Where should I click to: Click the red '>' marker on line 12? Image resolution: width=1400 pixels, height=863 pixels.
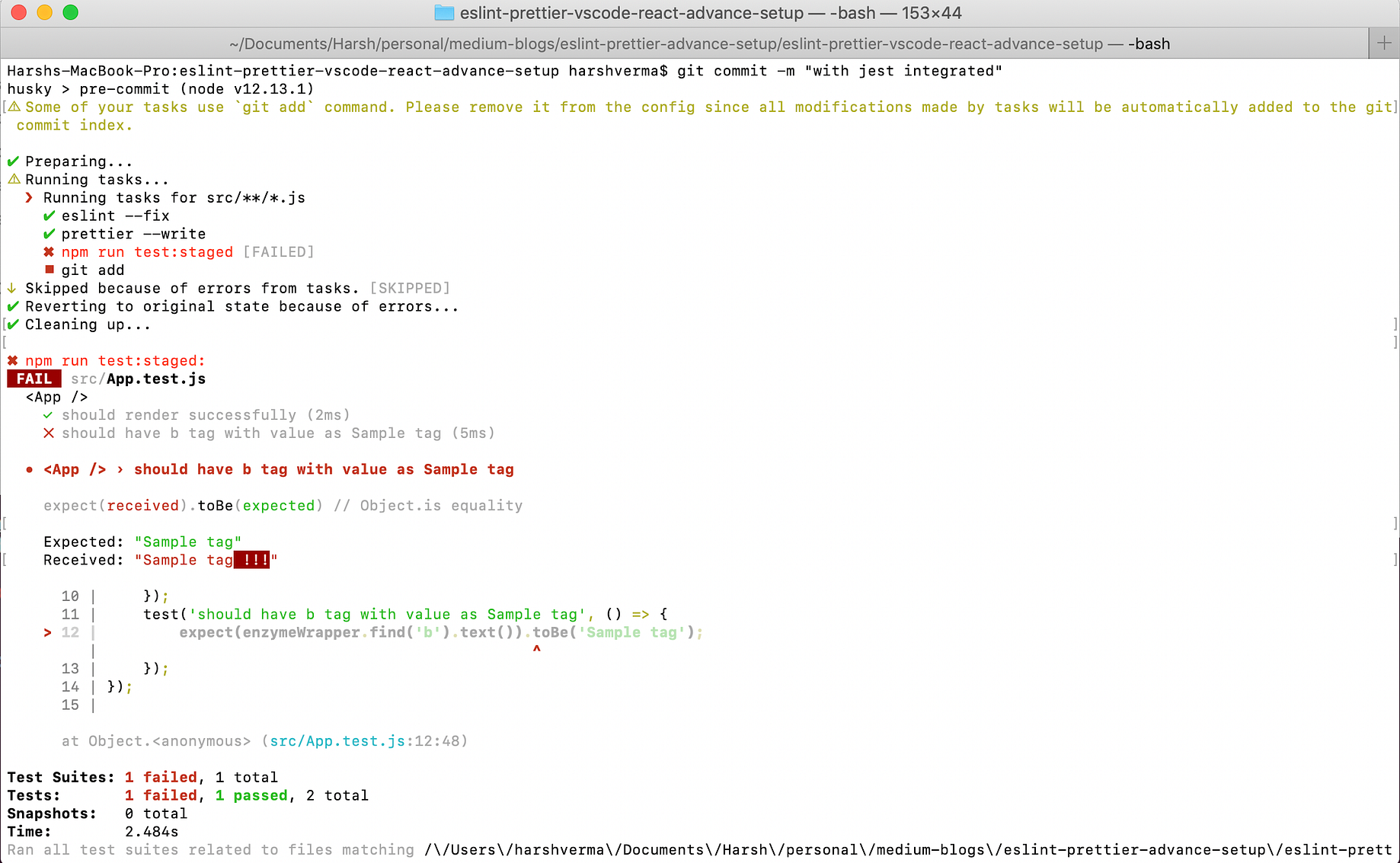47,633
